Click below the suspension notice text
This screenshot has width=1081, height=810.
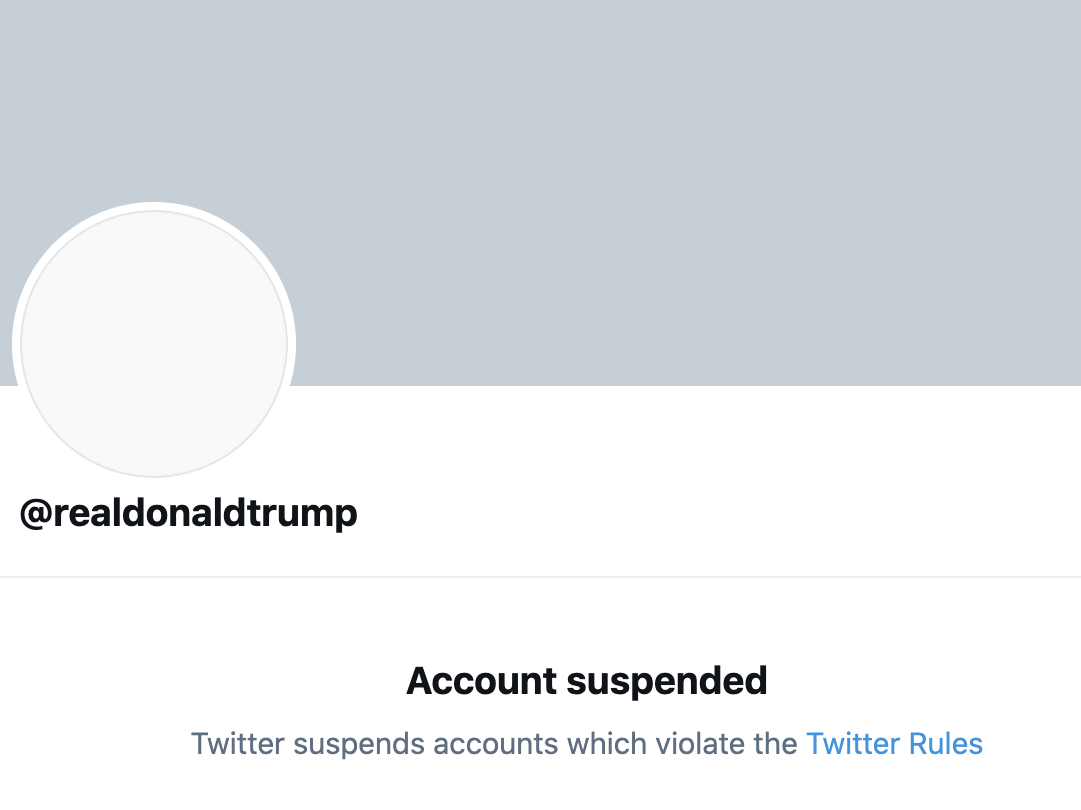point(540,790)
